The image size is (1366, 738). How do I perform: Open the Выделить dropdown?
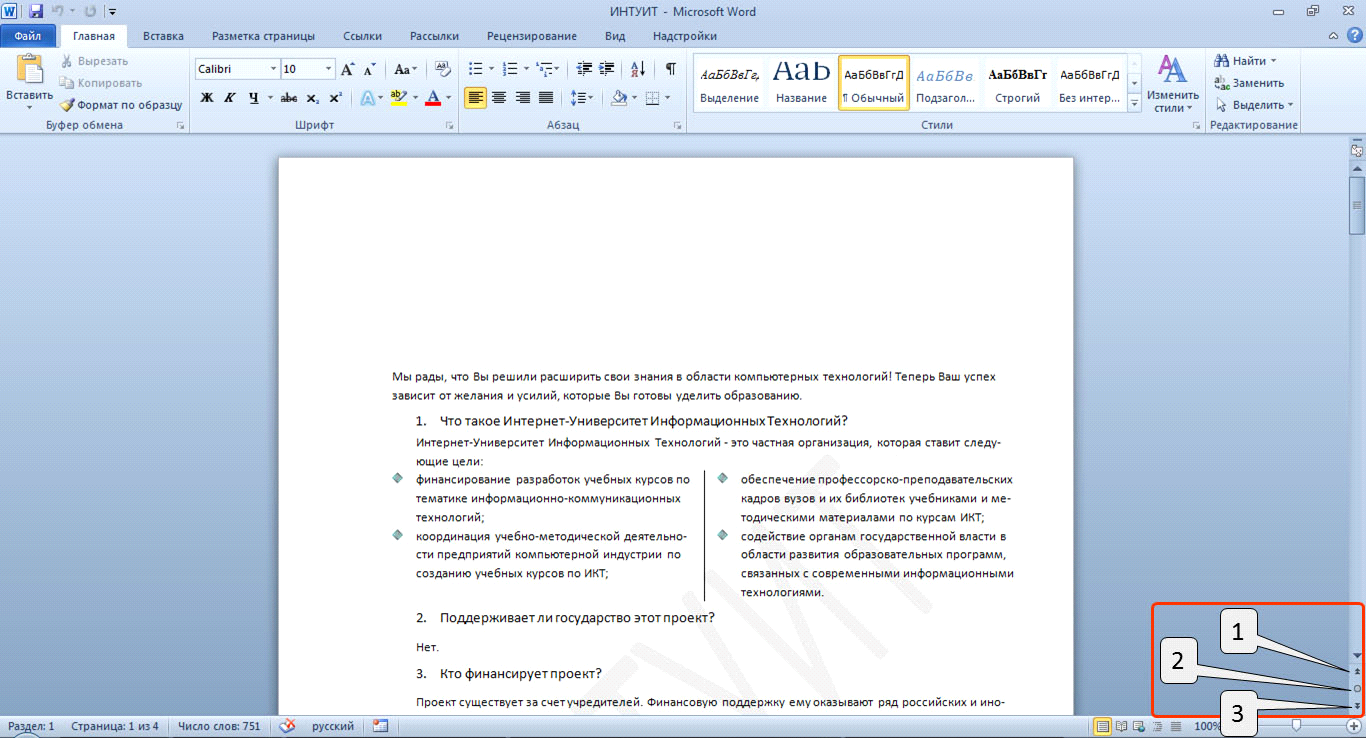(x=1254, y=104)
